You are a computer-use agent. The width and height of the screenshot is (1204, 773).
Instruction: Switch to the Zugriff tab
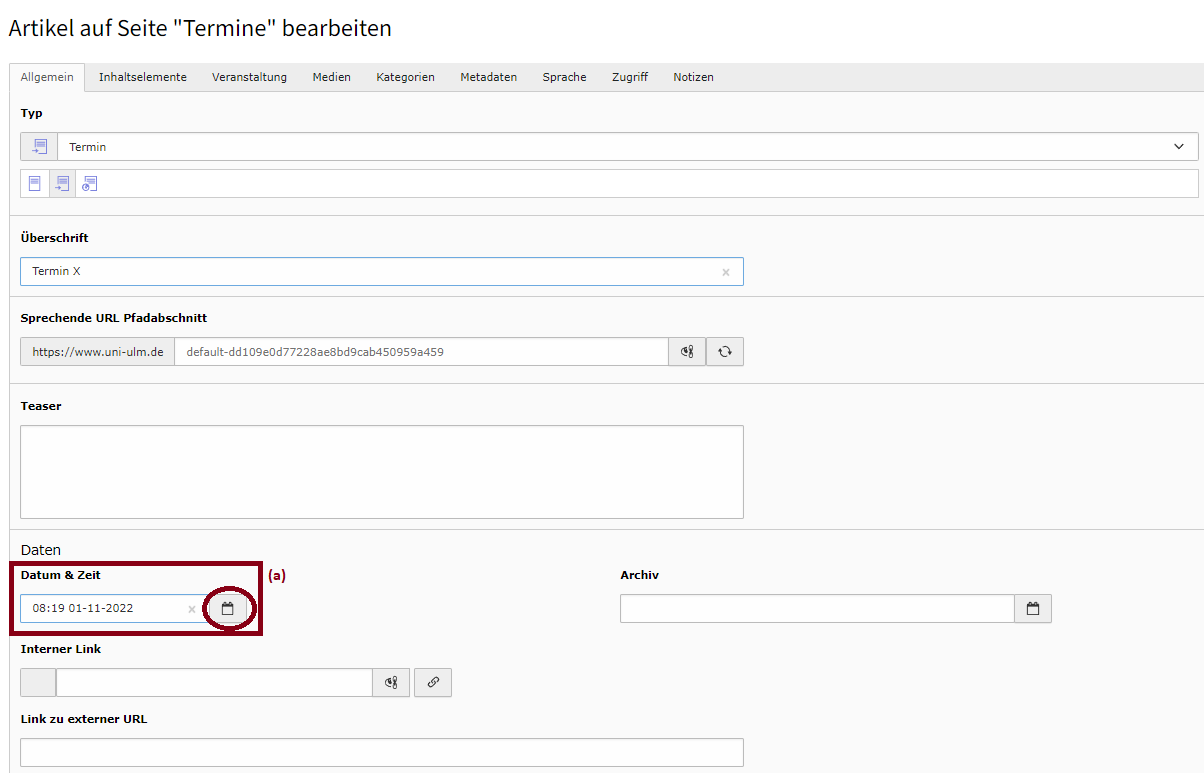pyautogui.click(x=630, y=77)
